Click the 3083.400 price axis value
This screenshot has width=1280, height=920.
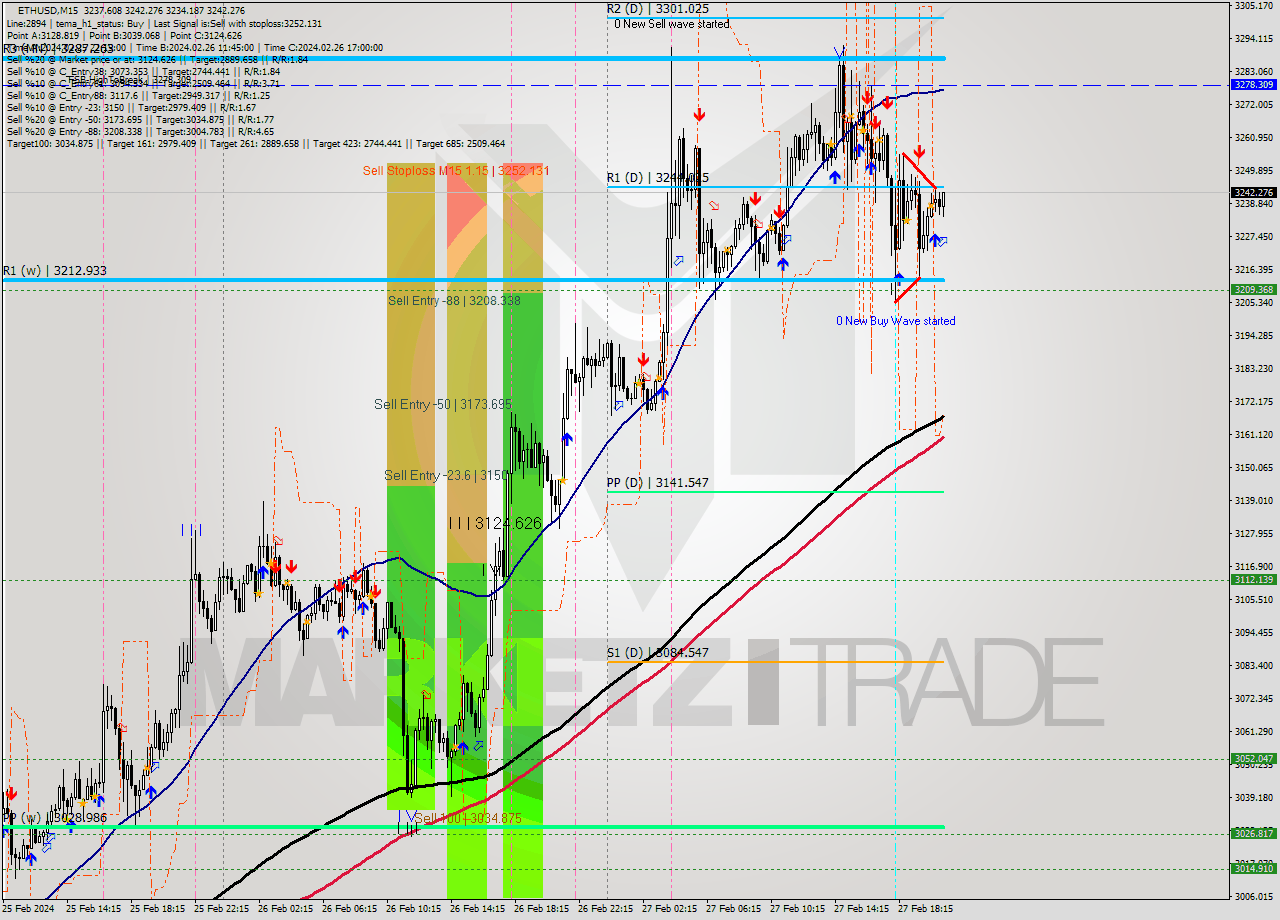1253,665
